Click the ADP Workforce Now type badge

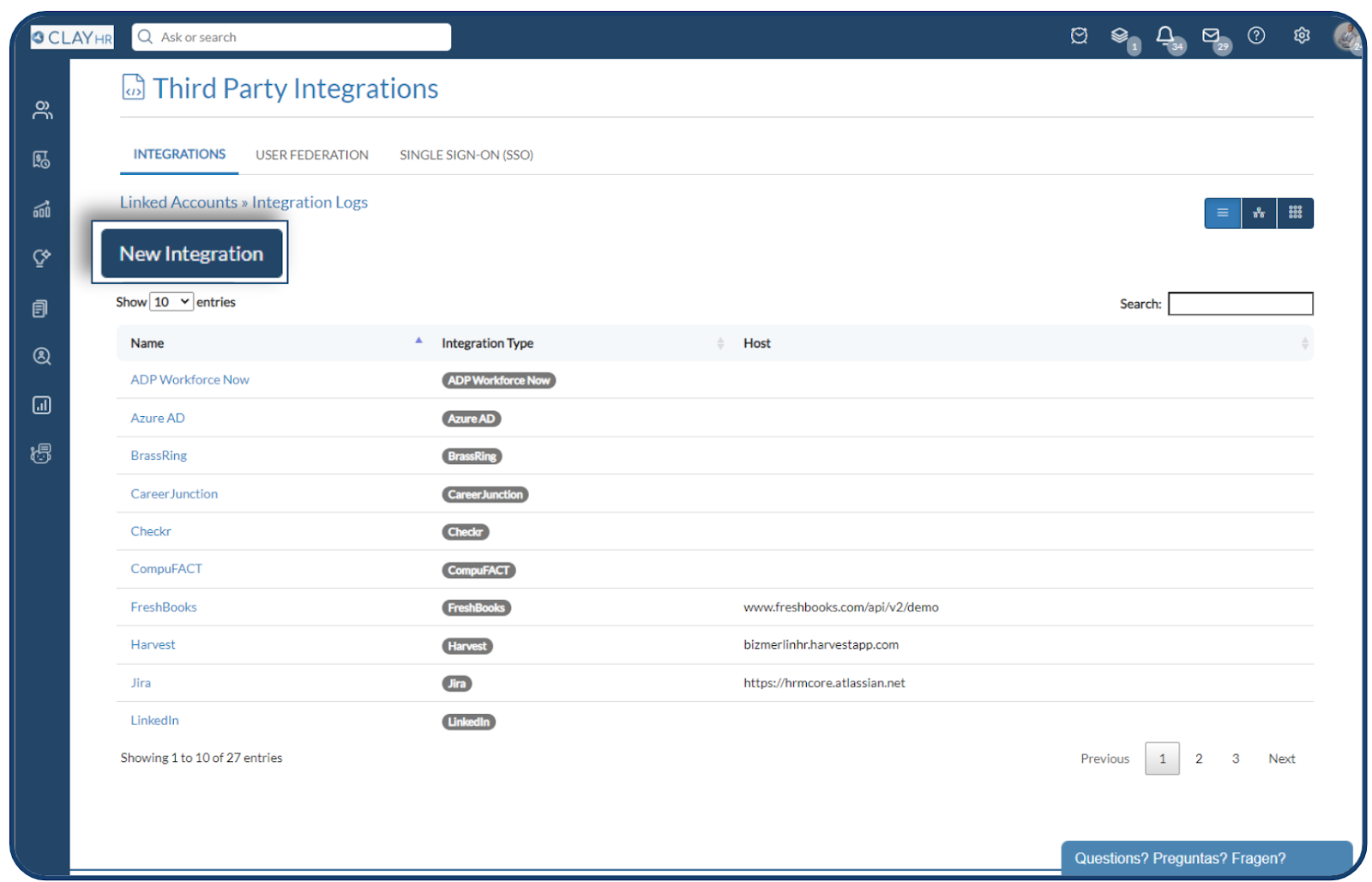[499, 380]
